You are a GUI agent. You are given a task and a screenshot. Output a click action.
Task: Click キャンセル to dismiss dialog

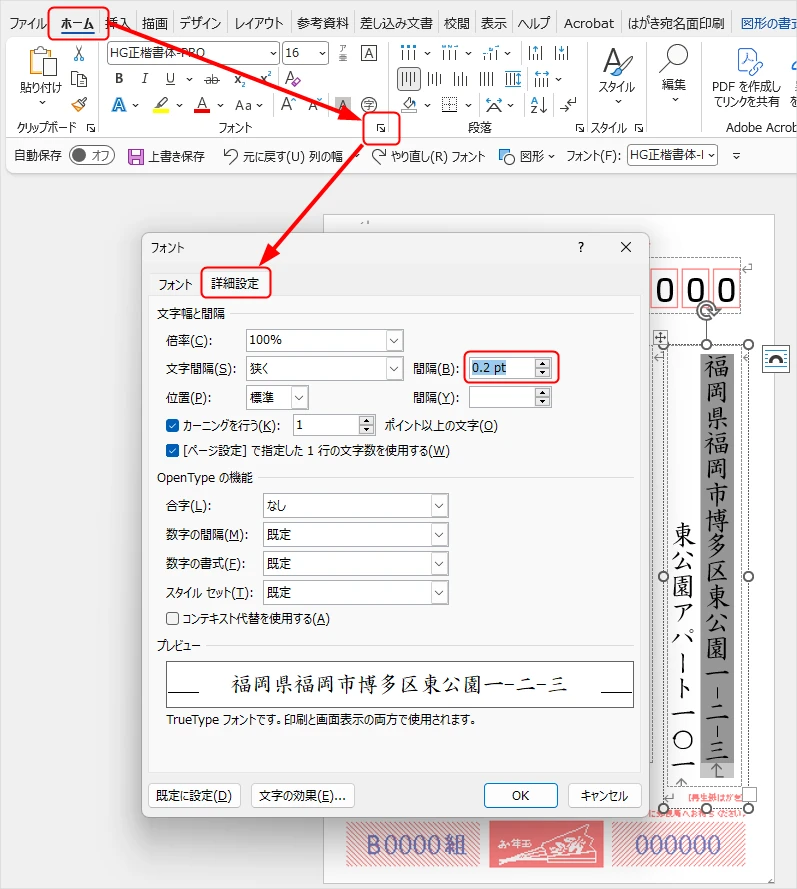tap(604, 795)
